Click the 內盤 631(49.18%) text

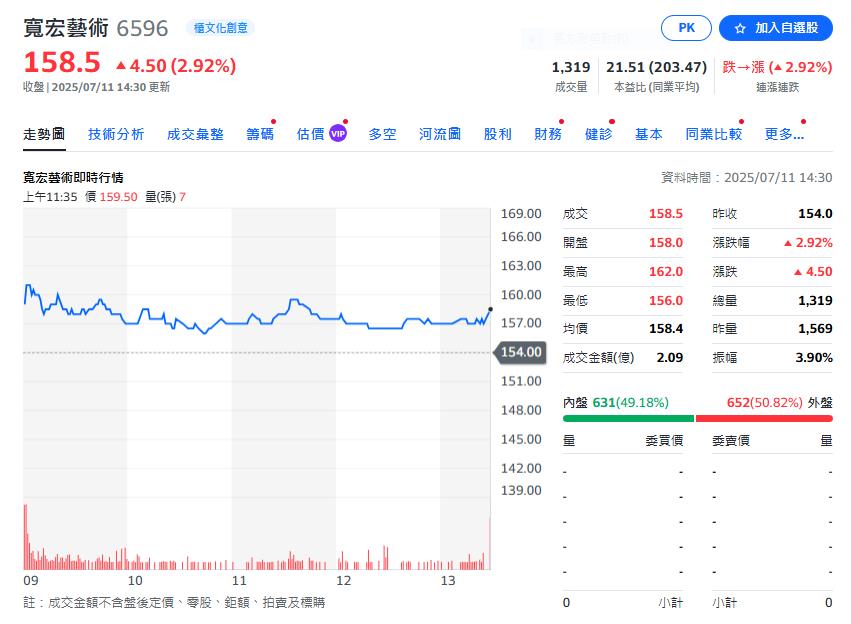(616, 403)
